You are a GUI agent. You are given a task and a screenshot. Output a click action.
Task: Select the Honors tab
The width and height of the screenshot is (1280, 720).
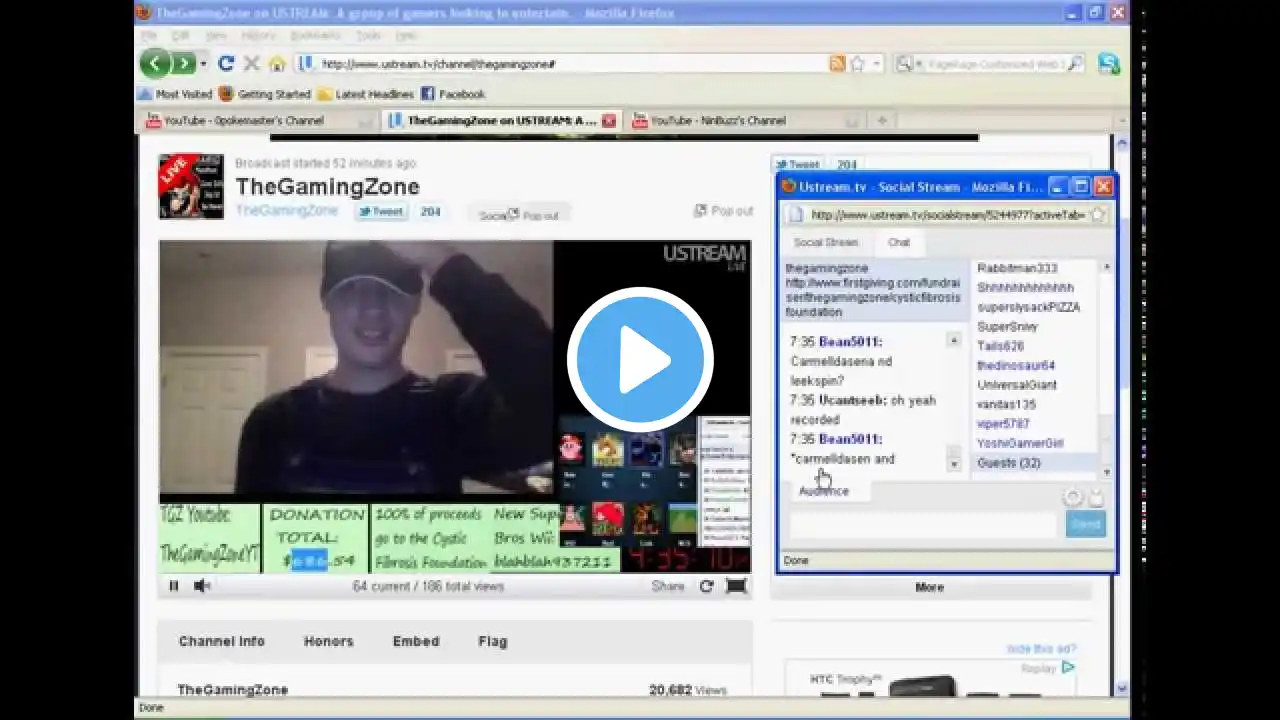click(x=329, y=641)
